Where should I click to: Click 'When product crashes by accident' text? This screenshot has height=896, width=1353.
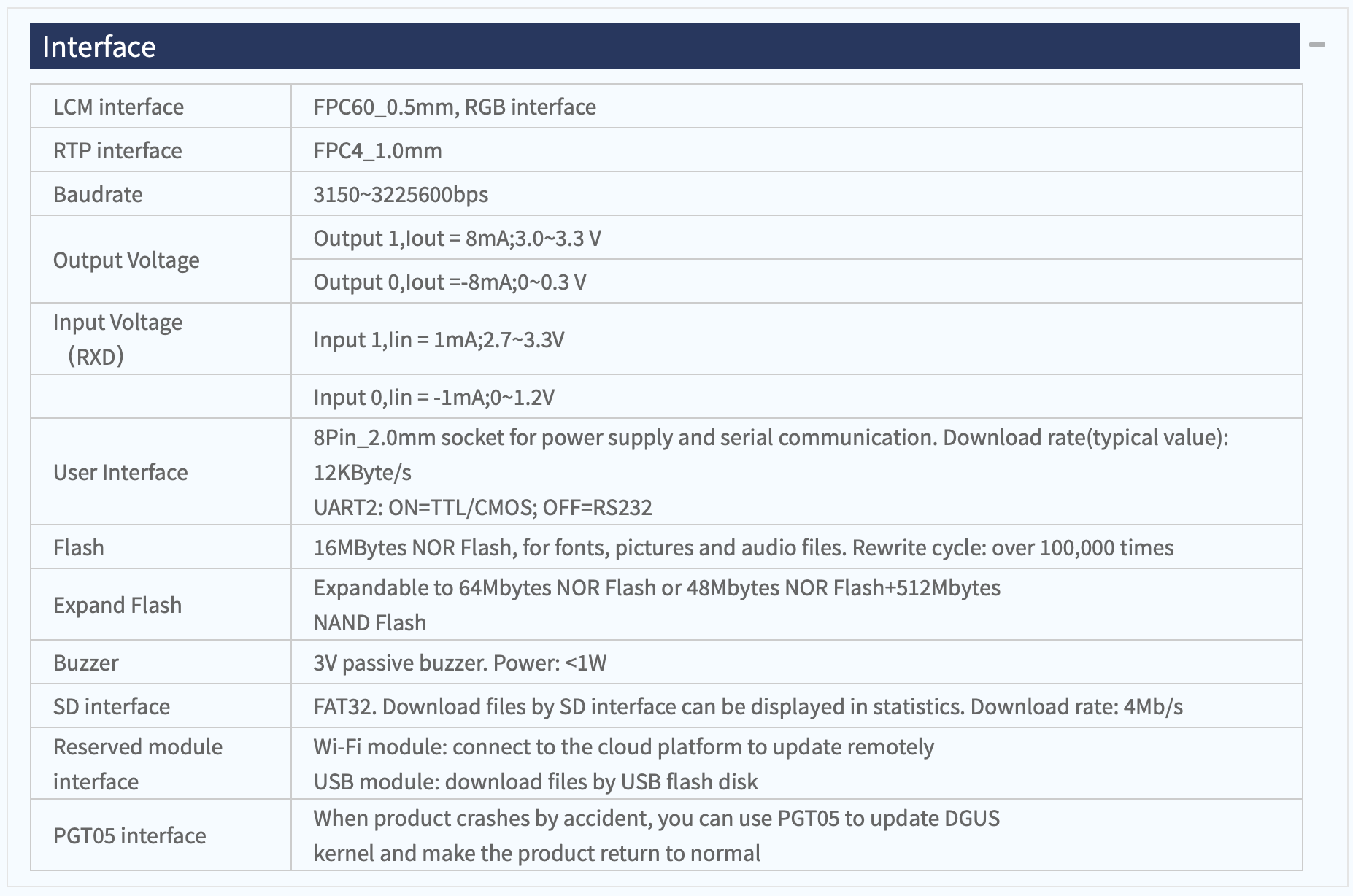(657, 836)
